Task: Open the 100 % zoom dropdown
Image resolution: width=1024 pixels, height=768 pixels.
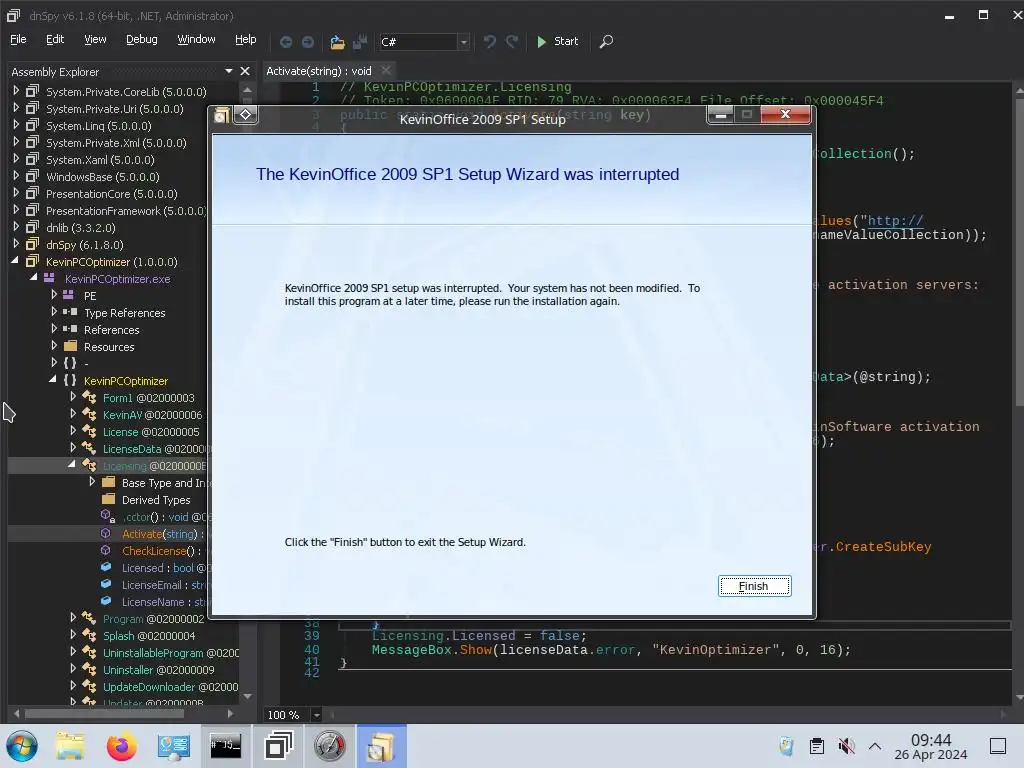Action: (x=316, y=714)
